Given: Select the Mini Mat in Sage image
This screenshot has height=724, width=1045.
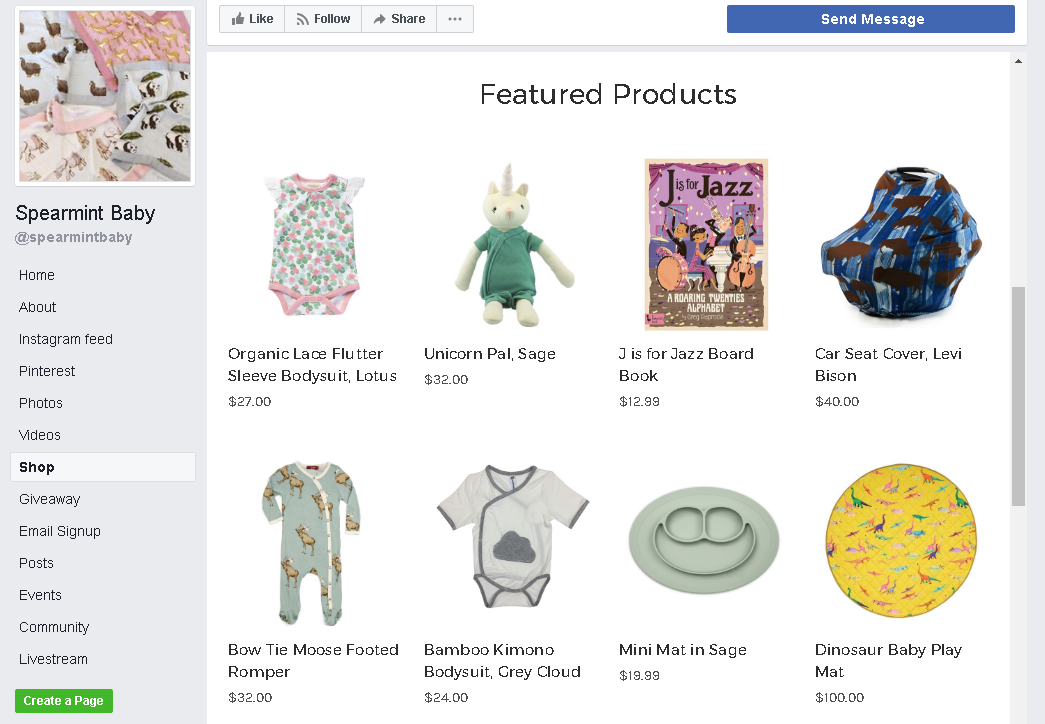Looking at the screenshot, I should coord(704,541).
